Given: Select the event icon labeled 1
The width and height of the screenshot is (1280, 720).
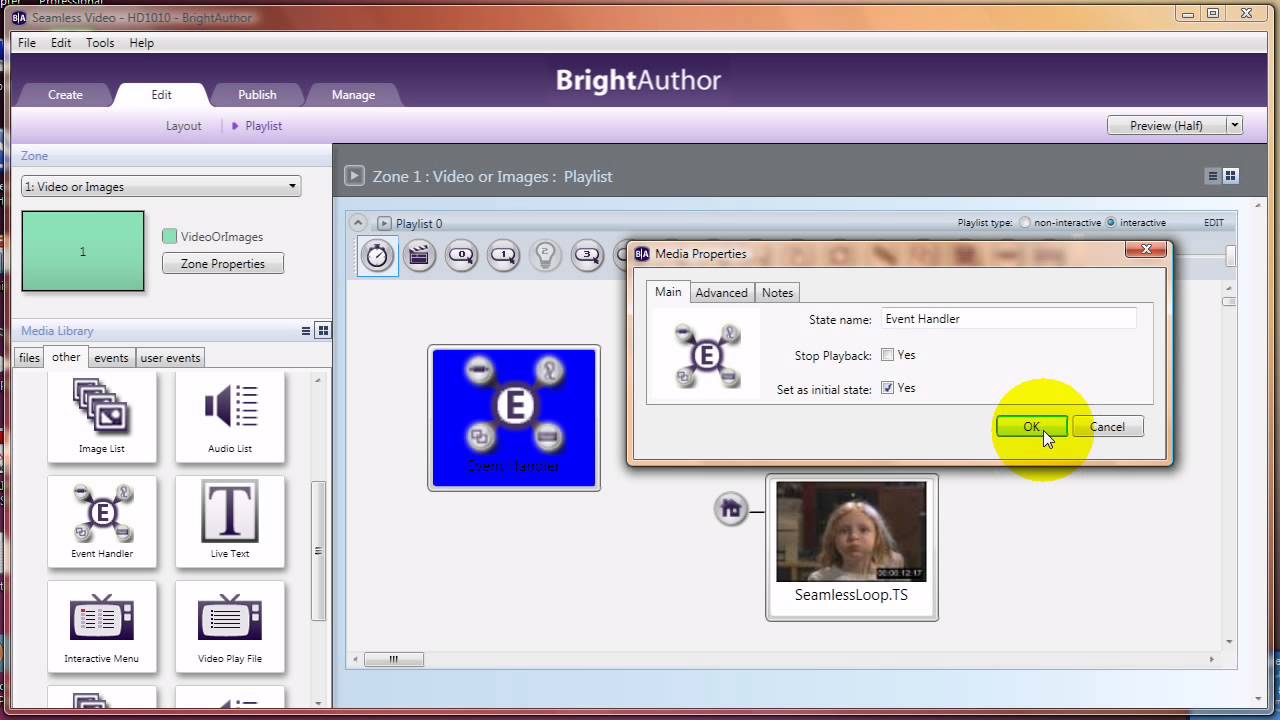Looking at the screenshot, I should (503, 256).
